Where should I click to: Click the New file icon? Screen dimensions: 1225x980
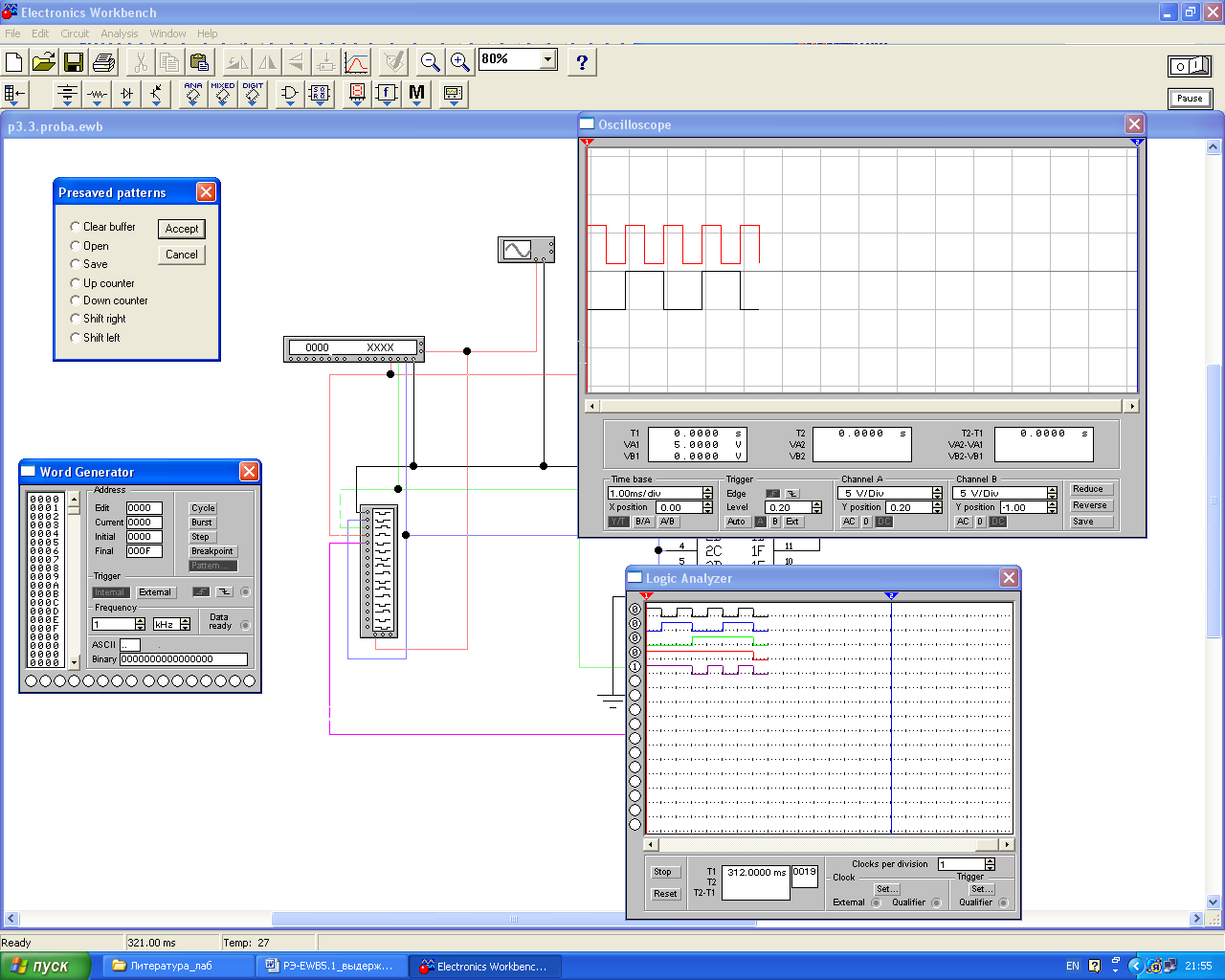pos(14,62)
